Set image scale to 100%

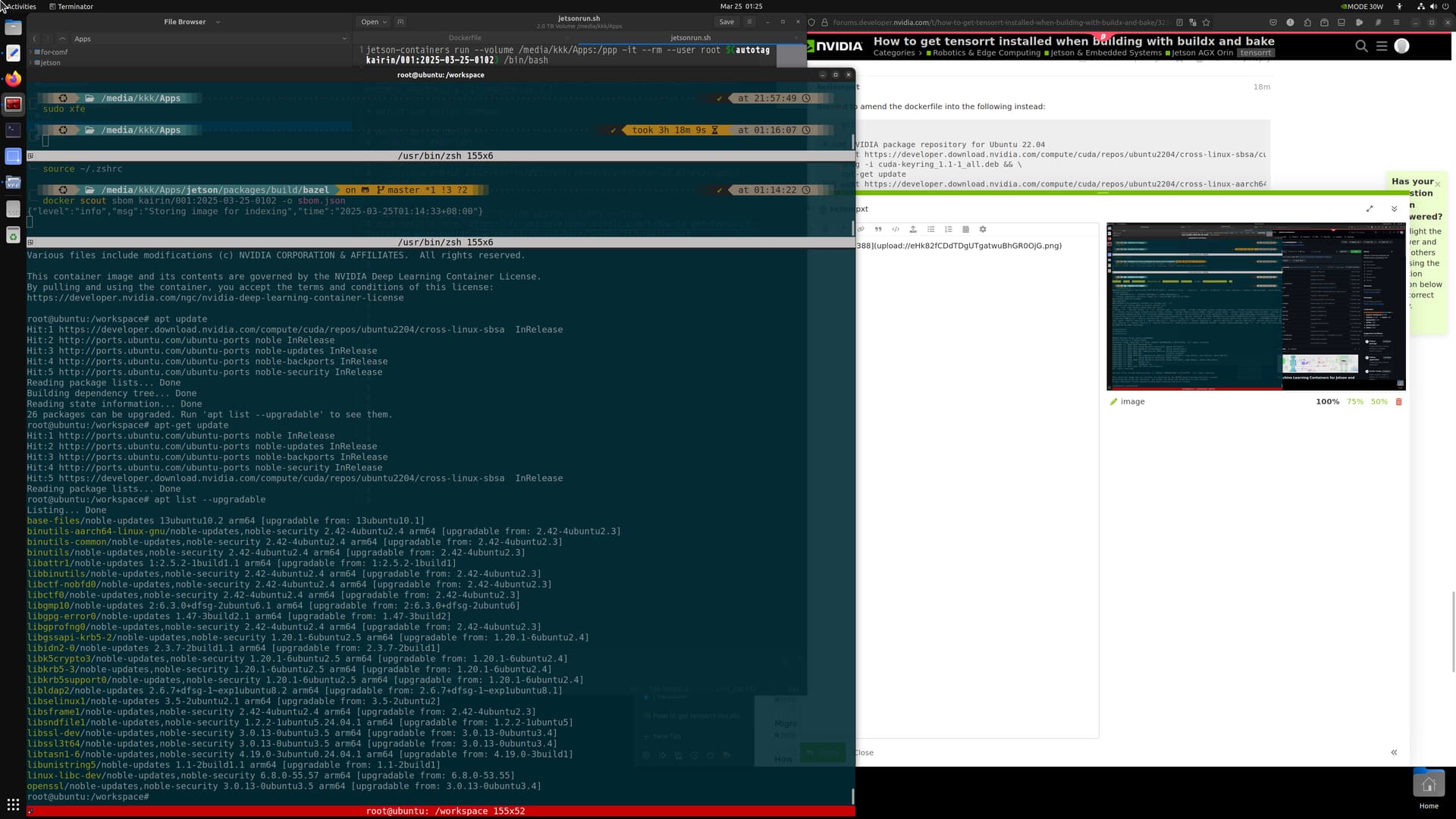point(1327,402)
